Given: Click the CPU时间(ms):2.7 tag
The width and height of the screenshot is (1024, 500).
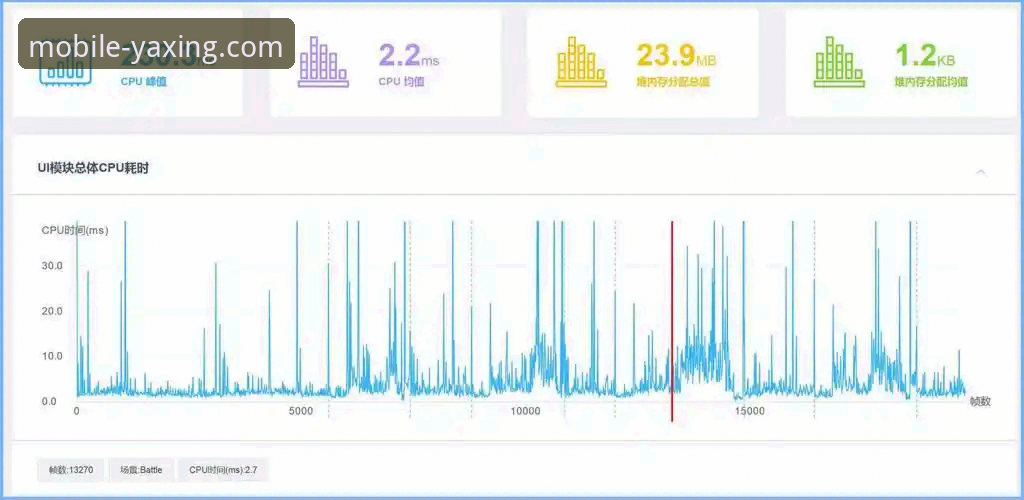Looking at the screenshot, I should pos(224,470).
